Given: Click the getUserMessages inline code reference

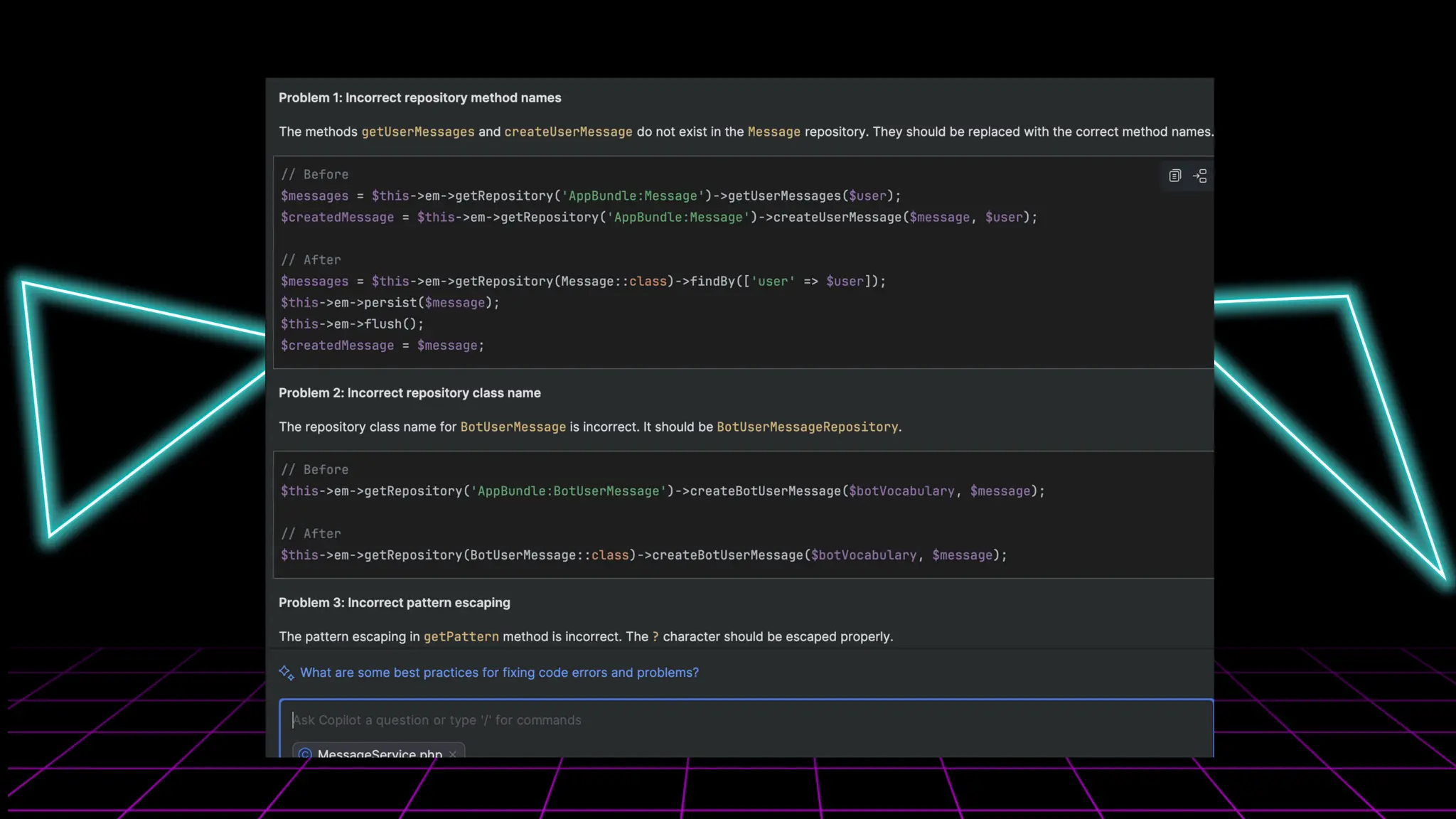Looking at the screenshot, I should pyautogui.click(x=417, y=132).
